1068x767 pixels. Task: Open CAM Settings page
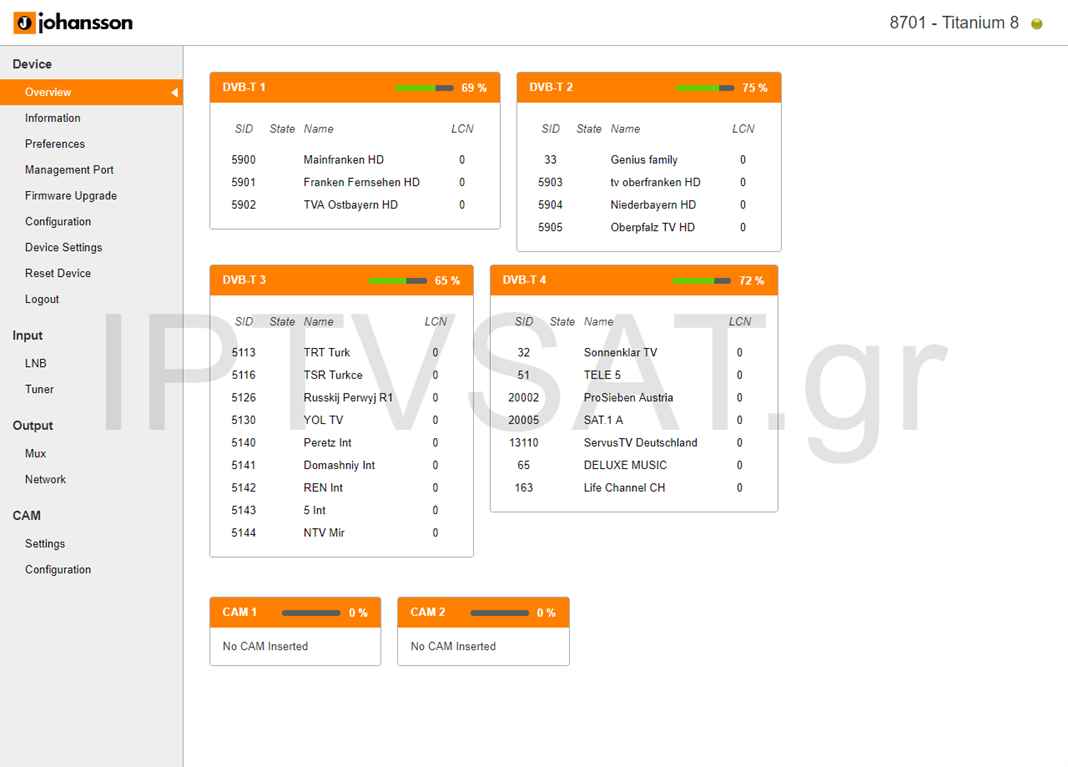click(45, 543)
